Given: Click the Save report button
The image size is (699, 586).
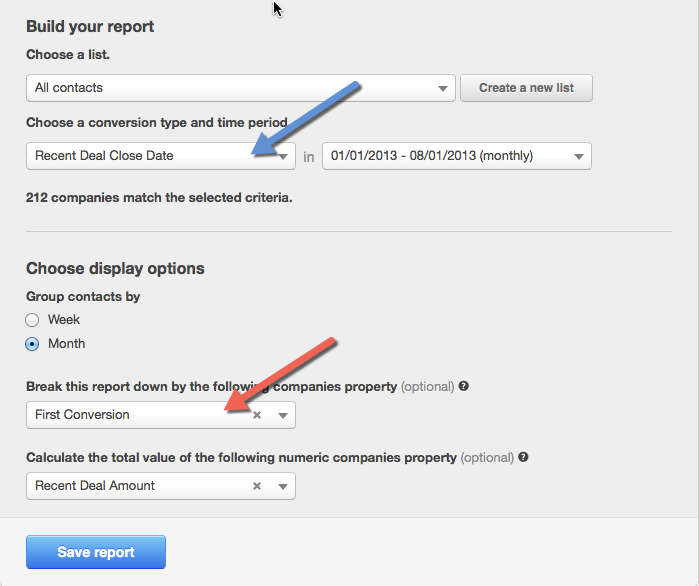Looking at the screenshot, I should pos(96,552).
